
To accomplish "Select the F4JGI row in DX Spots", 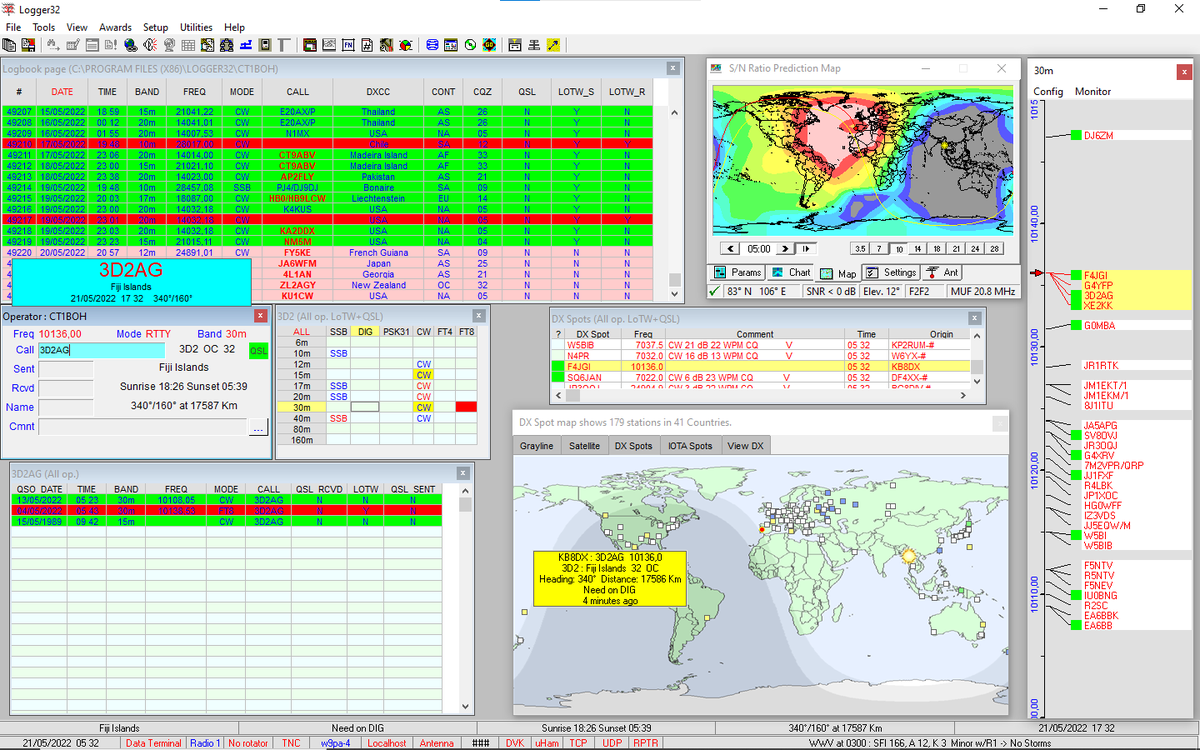I will [x=762, y=366].
